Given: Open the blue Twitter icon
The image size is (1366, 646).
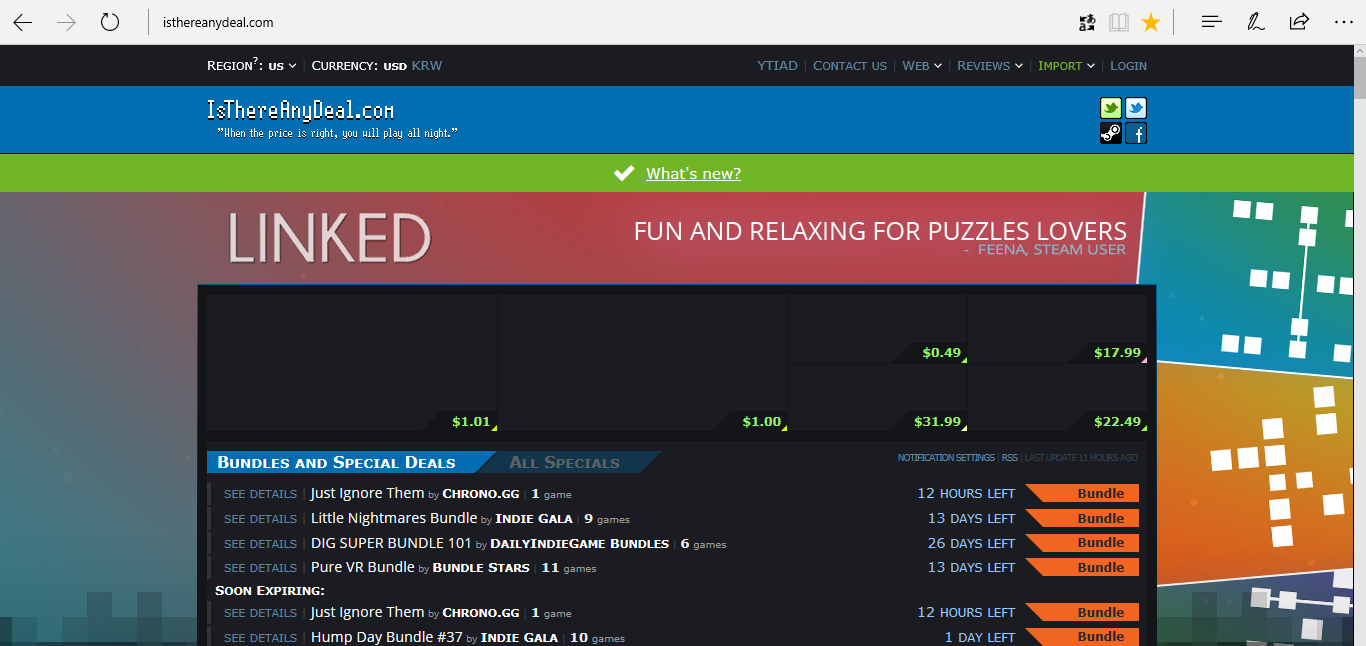Looking at the screenshot, I should tap(1136, 108).
